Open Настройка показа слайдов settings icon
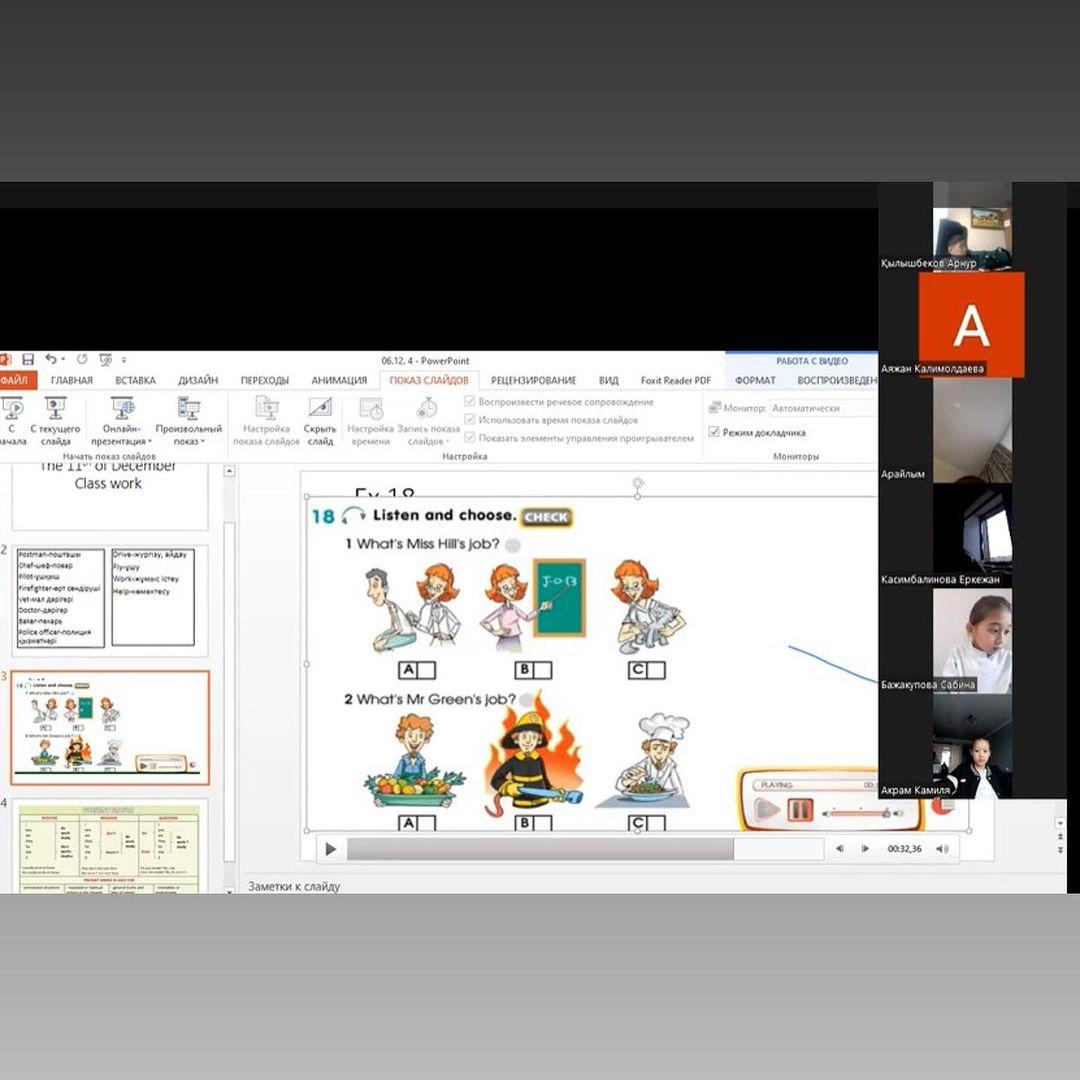The height and width of the screenshot is (1080, 1080). (x=267, y=408)
